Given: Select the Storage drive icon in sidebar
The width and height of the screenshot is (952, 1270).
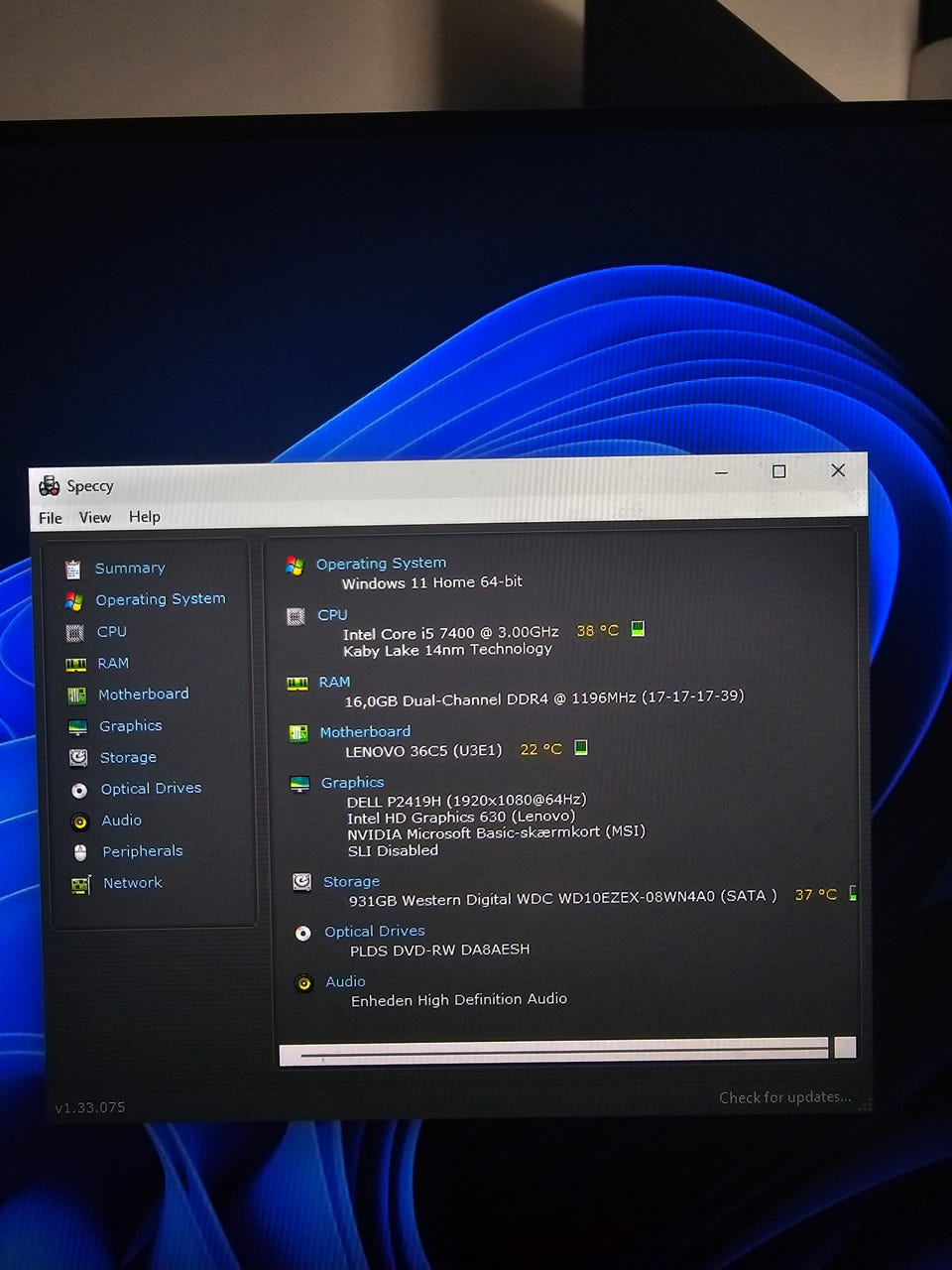Looking at the screenshot, I should pos(78,758).
